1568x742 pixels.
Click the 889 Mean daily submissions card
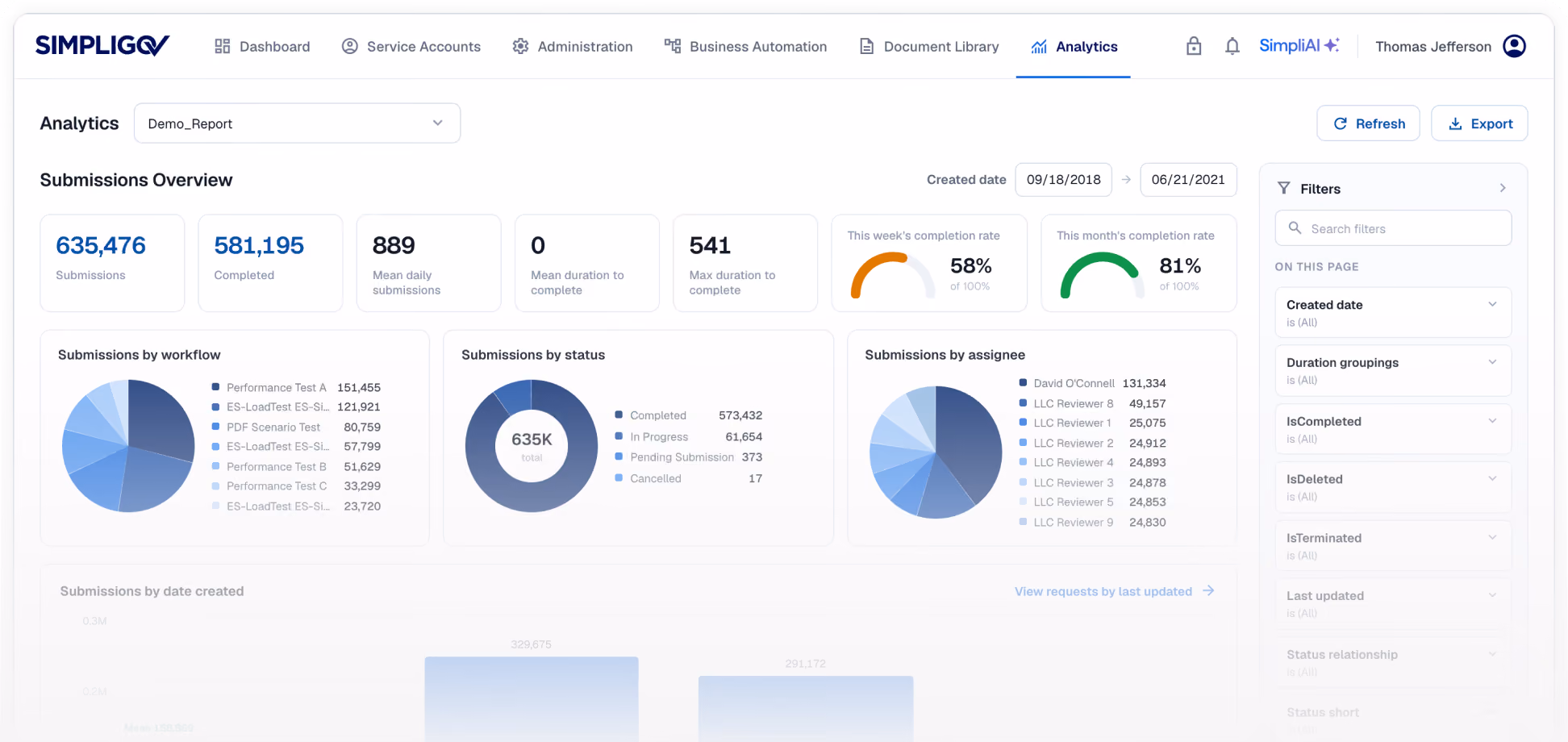pyautogui.click(x=428, y=263)
